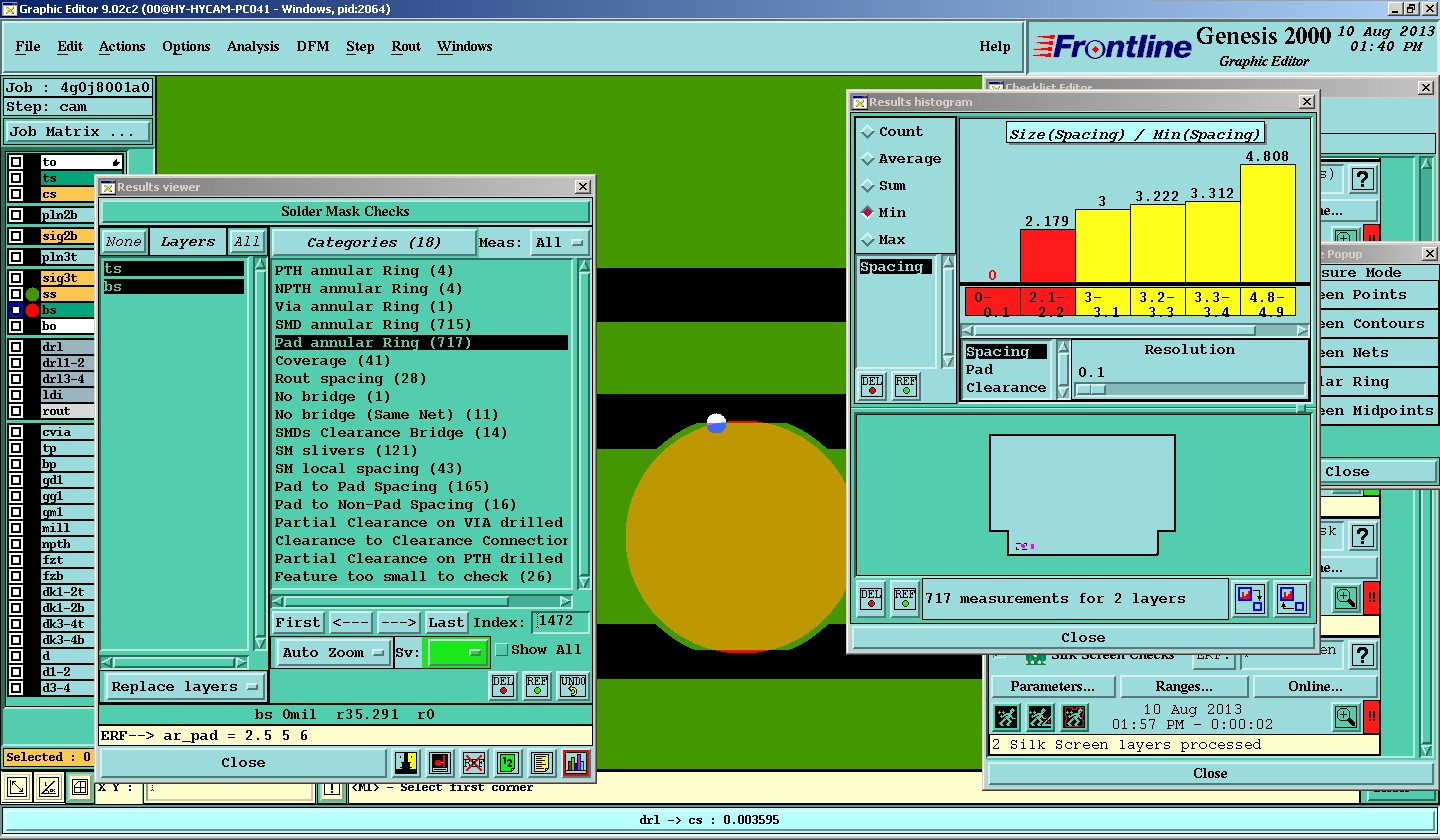This screenshot has width=1440, height=840.
Task: Enable the Show All checkbox
Action: (502, 650)
